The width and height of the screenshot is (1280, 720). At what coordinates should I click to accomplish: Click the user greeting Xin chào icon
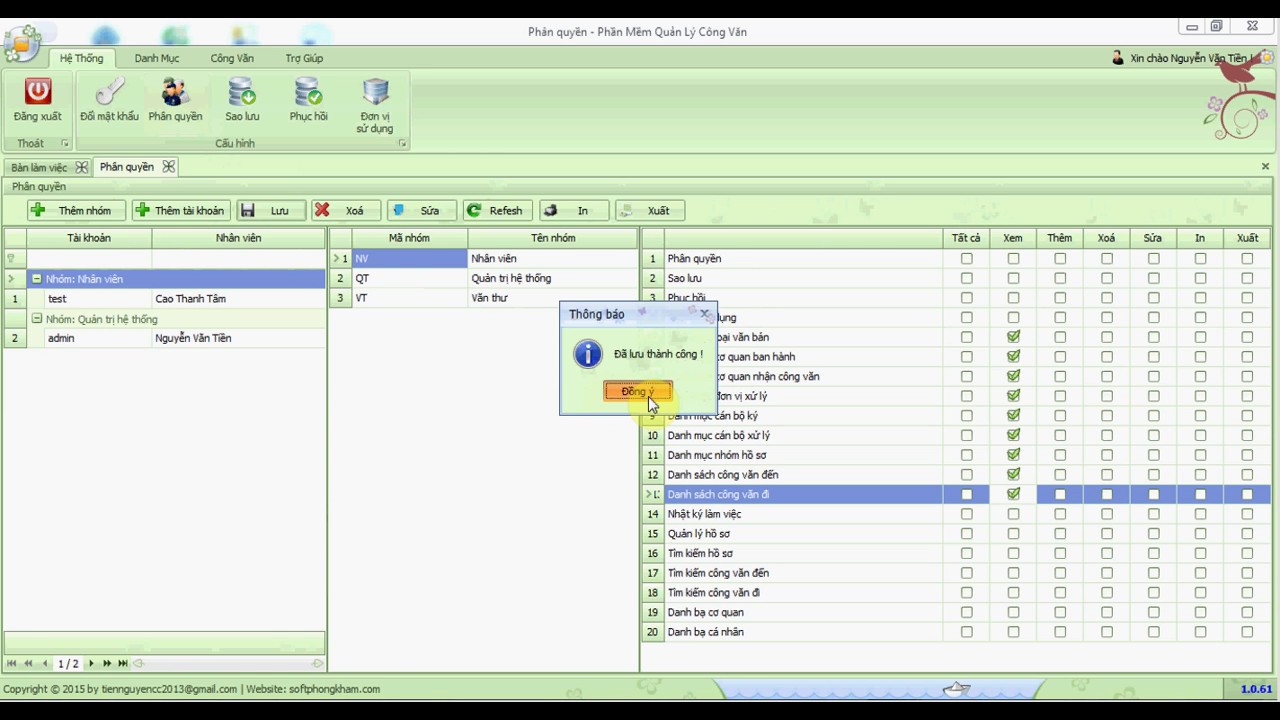coord(1118,58)
